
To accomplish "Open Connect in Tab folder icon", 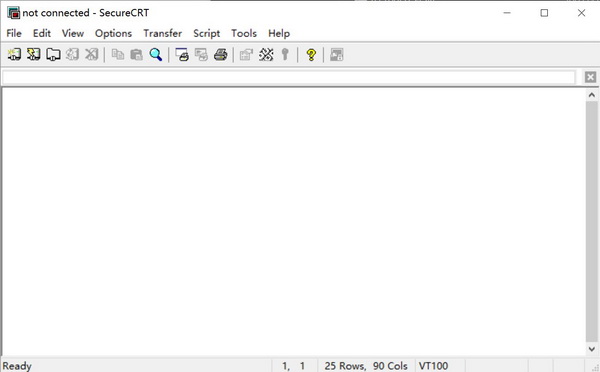I will pos(53,55).
